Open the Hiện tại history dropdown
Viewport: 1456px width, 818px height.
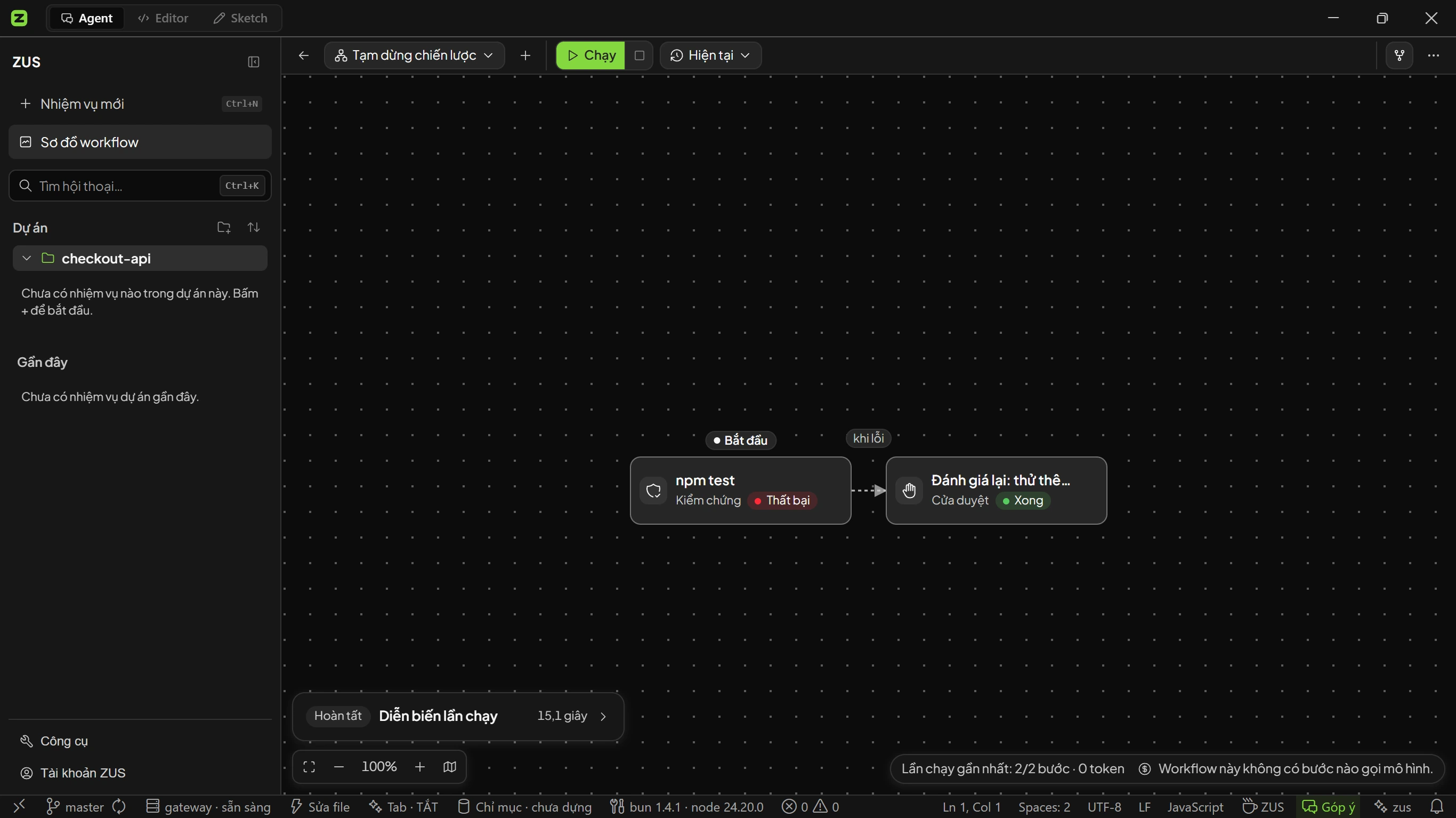(x=710, y=55)
